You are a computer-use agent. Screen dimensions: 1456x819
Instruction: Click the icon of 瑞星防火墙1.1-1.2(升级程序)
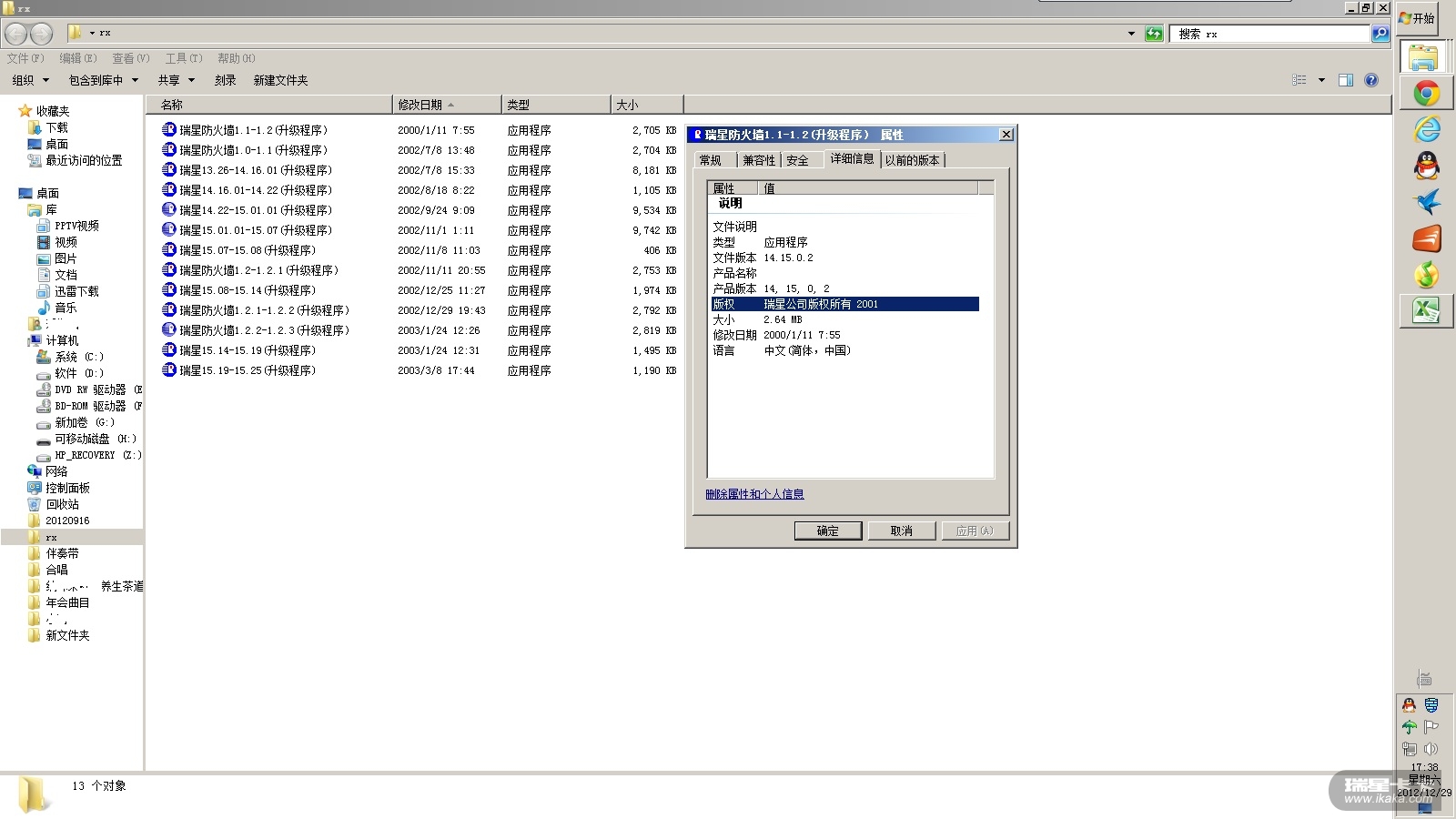(168, 129)
